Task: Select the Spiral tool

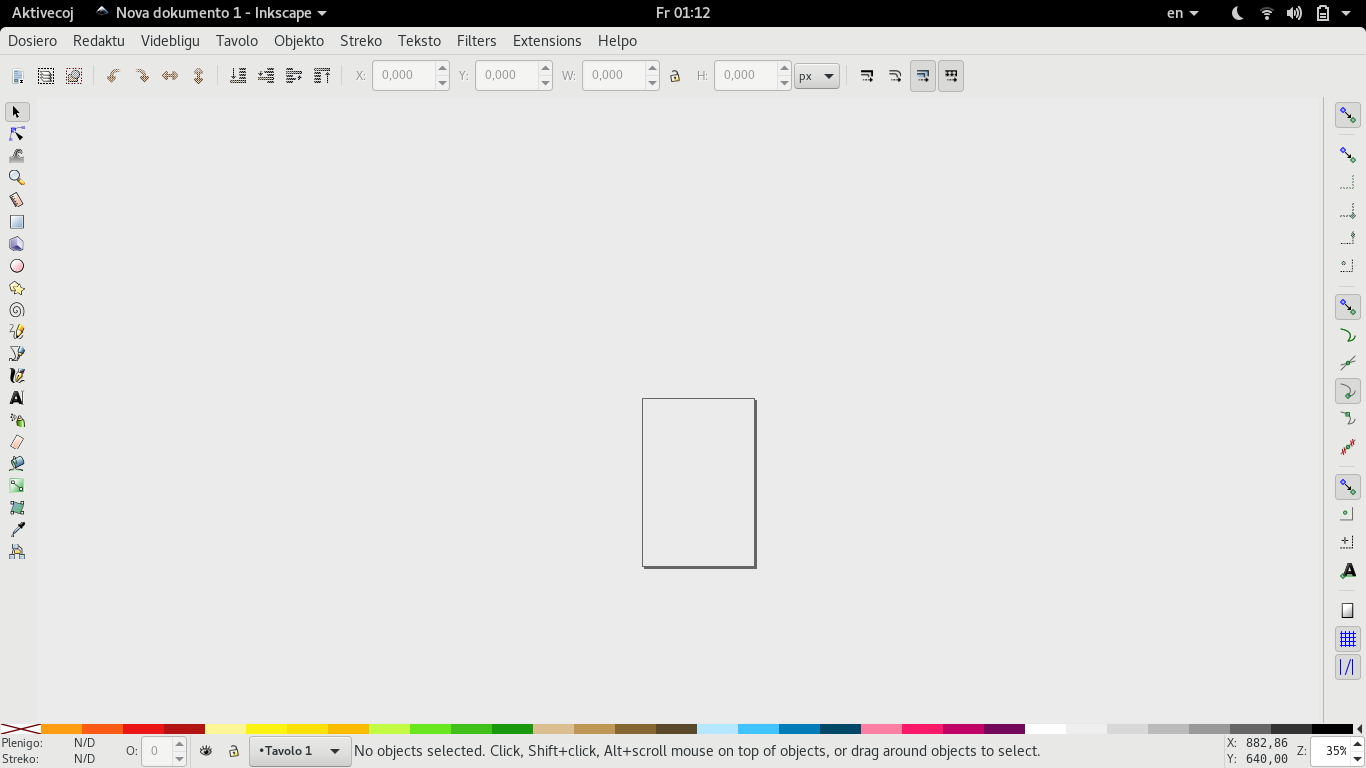Action: [x=17, y=310]
